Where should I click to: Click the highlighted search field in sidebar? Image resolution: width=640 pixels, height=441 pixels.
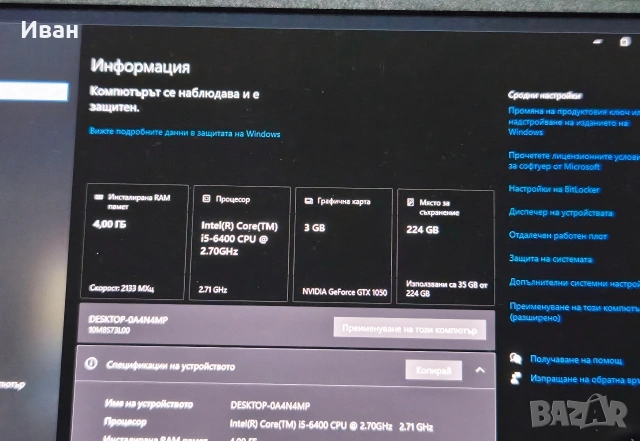(x=34, y=91)
